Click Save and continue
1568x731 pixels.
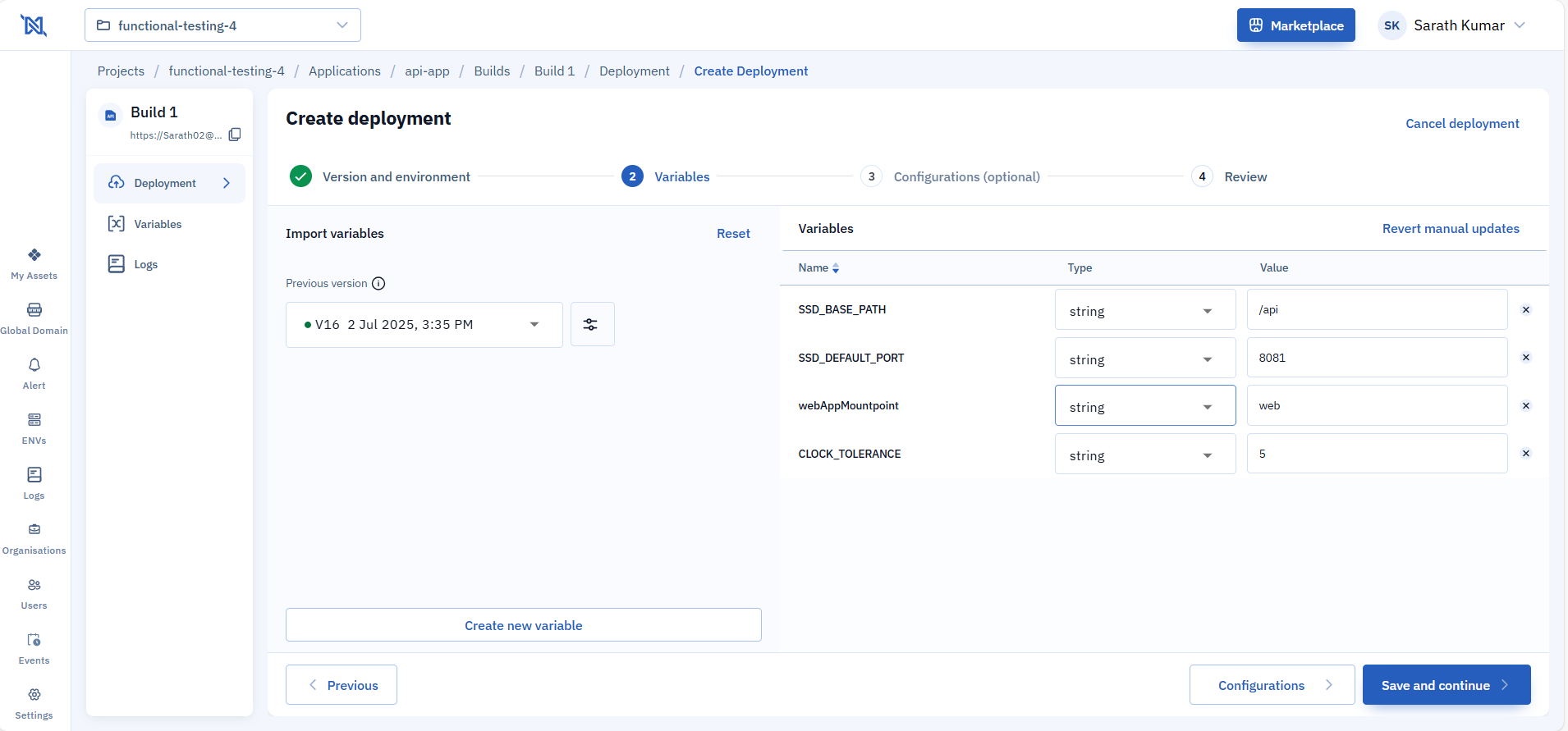coord(1447,685)
